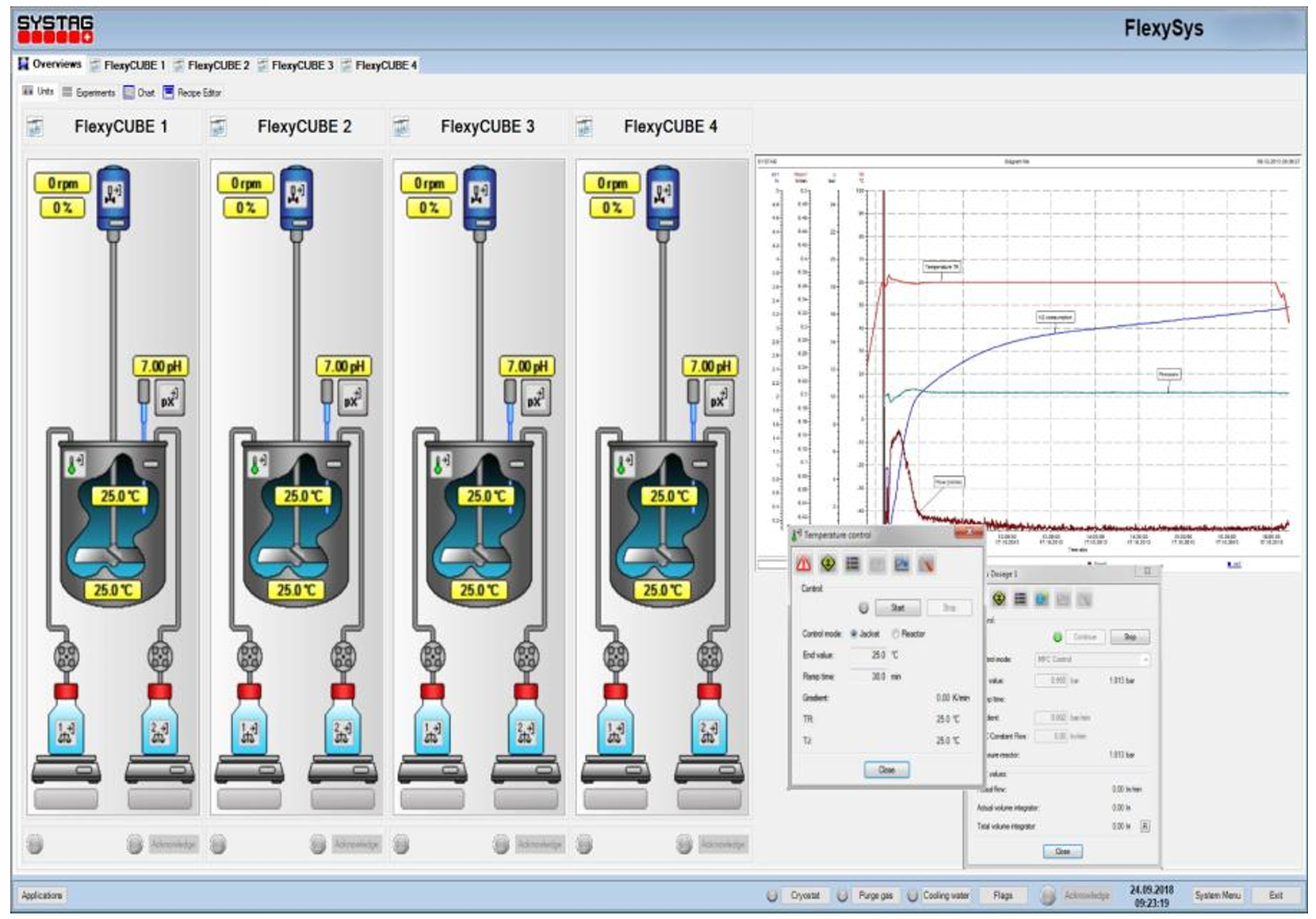The image size is (1316, 919).
Task: Click Acknowledge under FlexyCUBE 4
Action: (722, 844)
